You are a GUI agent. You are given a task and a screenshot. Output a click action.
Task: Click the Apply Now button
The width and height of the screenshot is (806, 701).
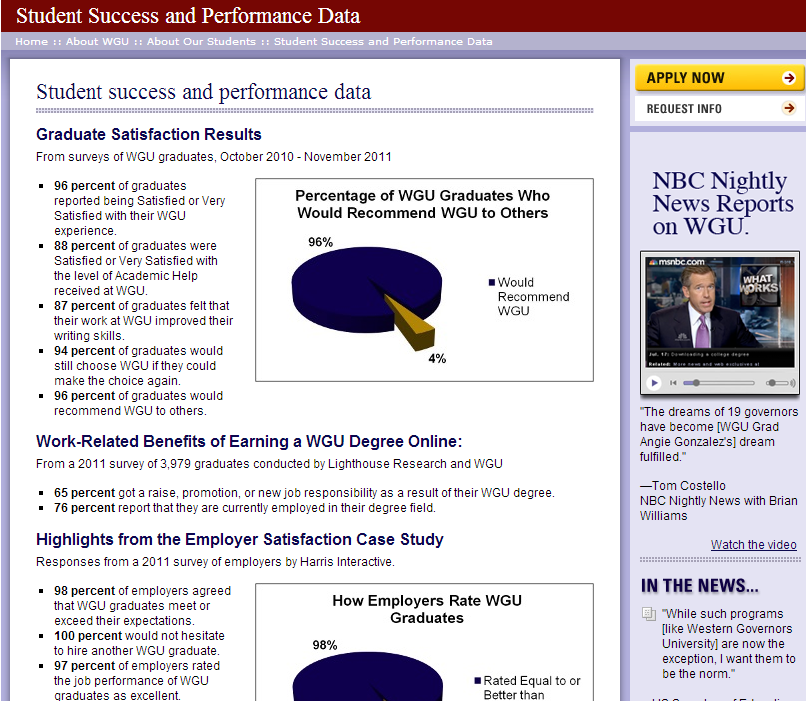pyautogui.click(x=719, y=78)
